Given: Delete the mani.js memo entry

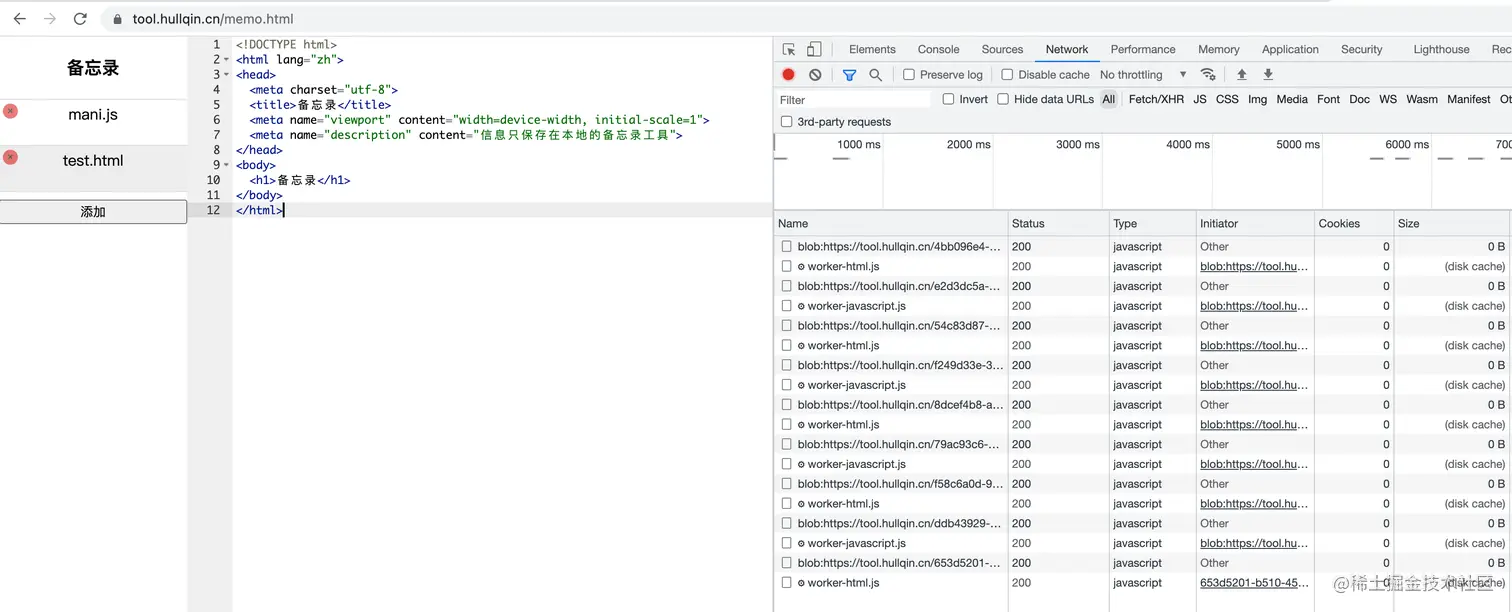Looking at the screenshot, I should pos(10,111).
